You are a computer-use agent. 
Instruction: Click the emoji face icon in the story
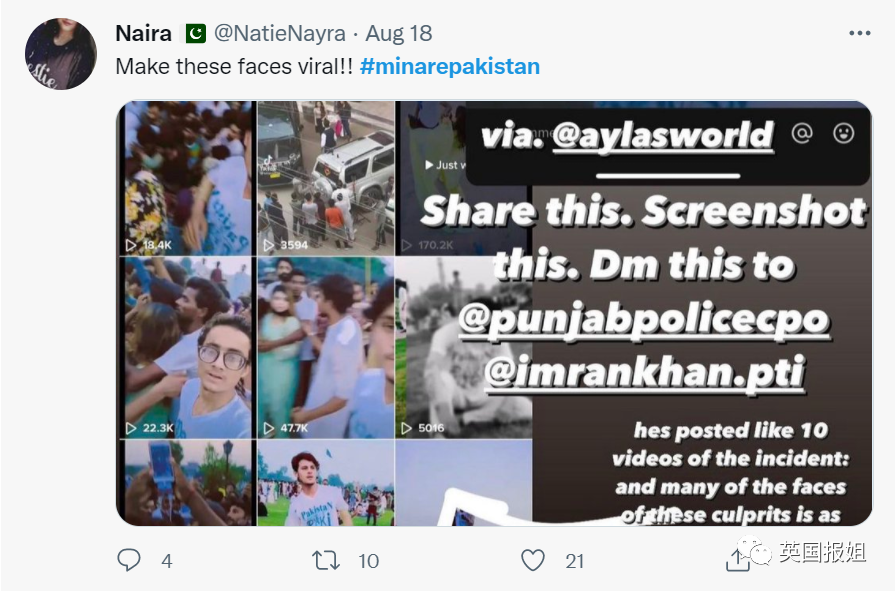[844, 133]
